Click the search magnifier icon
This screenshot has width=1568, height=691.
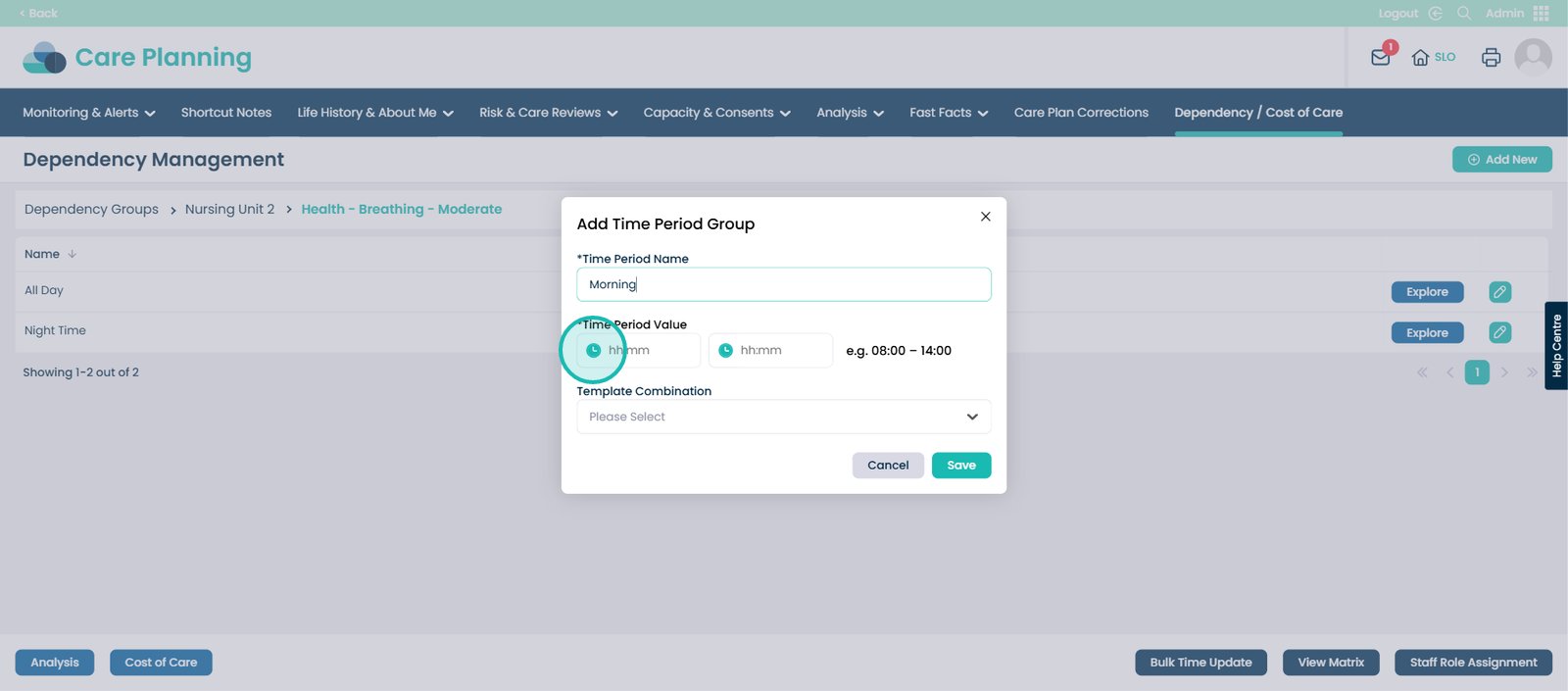tap(1463, 14)
